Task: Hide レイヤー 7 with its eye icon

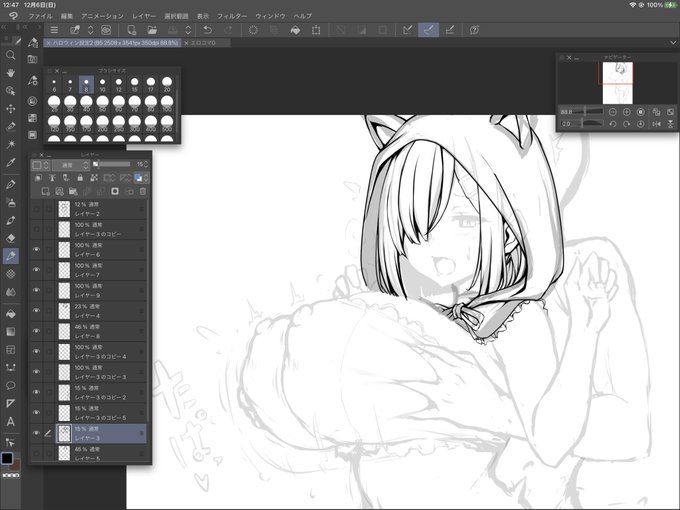Action: (36, 270)
